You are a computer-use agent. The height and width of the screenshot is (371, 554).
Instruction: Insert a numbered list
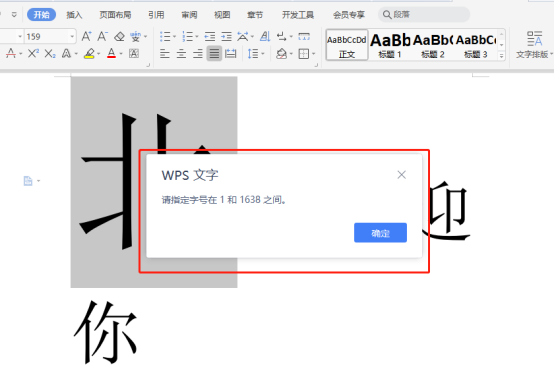tap(187, 36)
